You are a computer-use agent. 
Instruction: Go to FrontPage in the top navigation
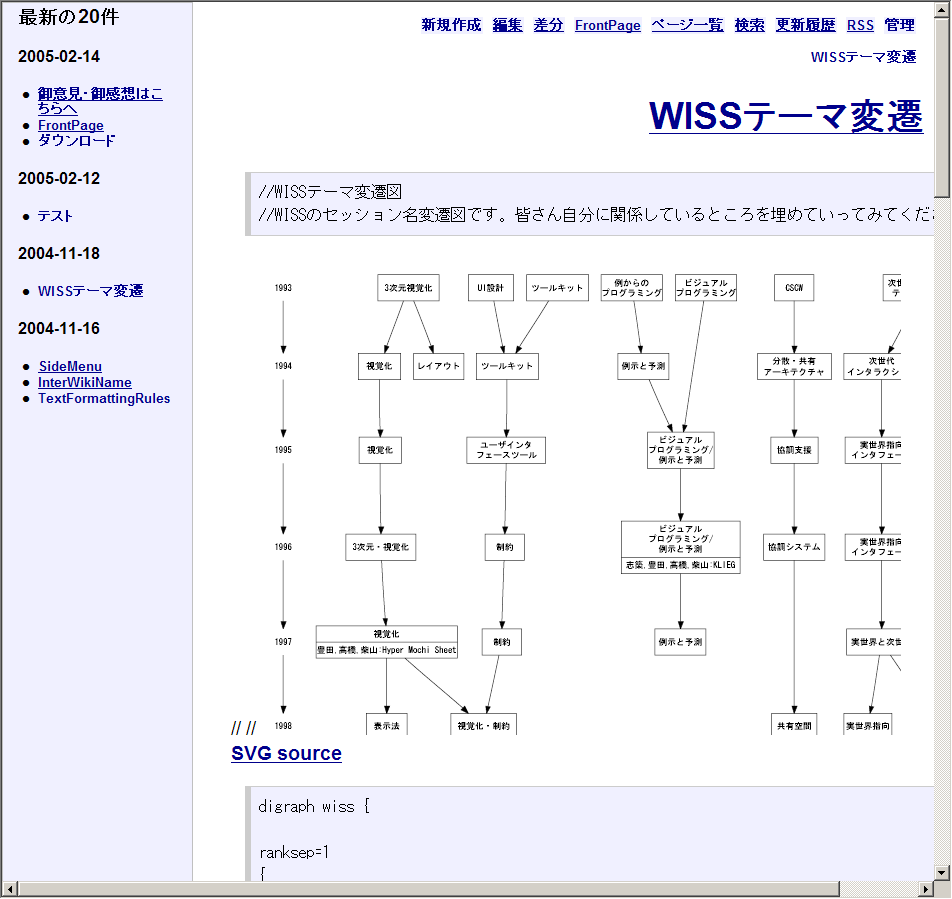point(608,25)
